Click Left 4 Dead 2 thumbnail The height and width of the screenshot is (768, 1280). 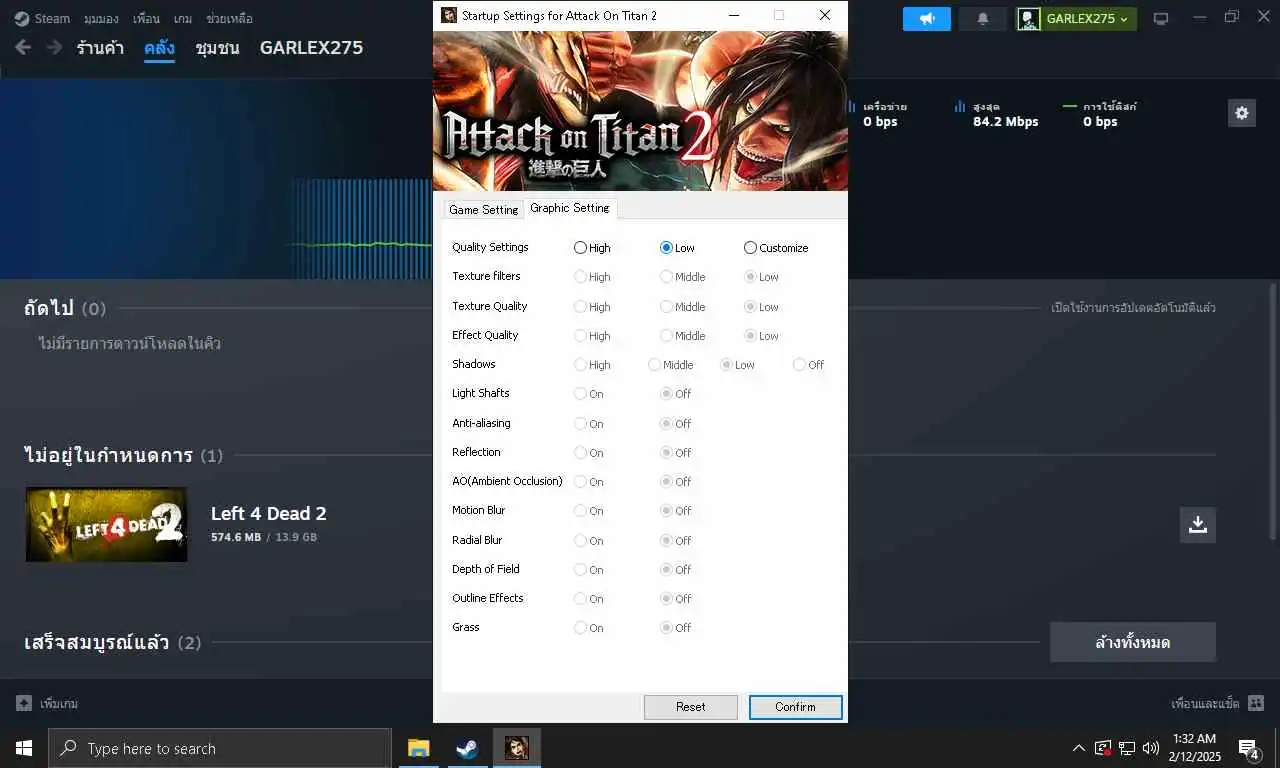tap(106, 524)
